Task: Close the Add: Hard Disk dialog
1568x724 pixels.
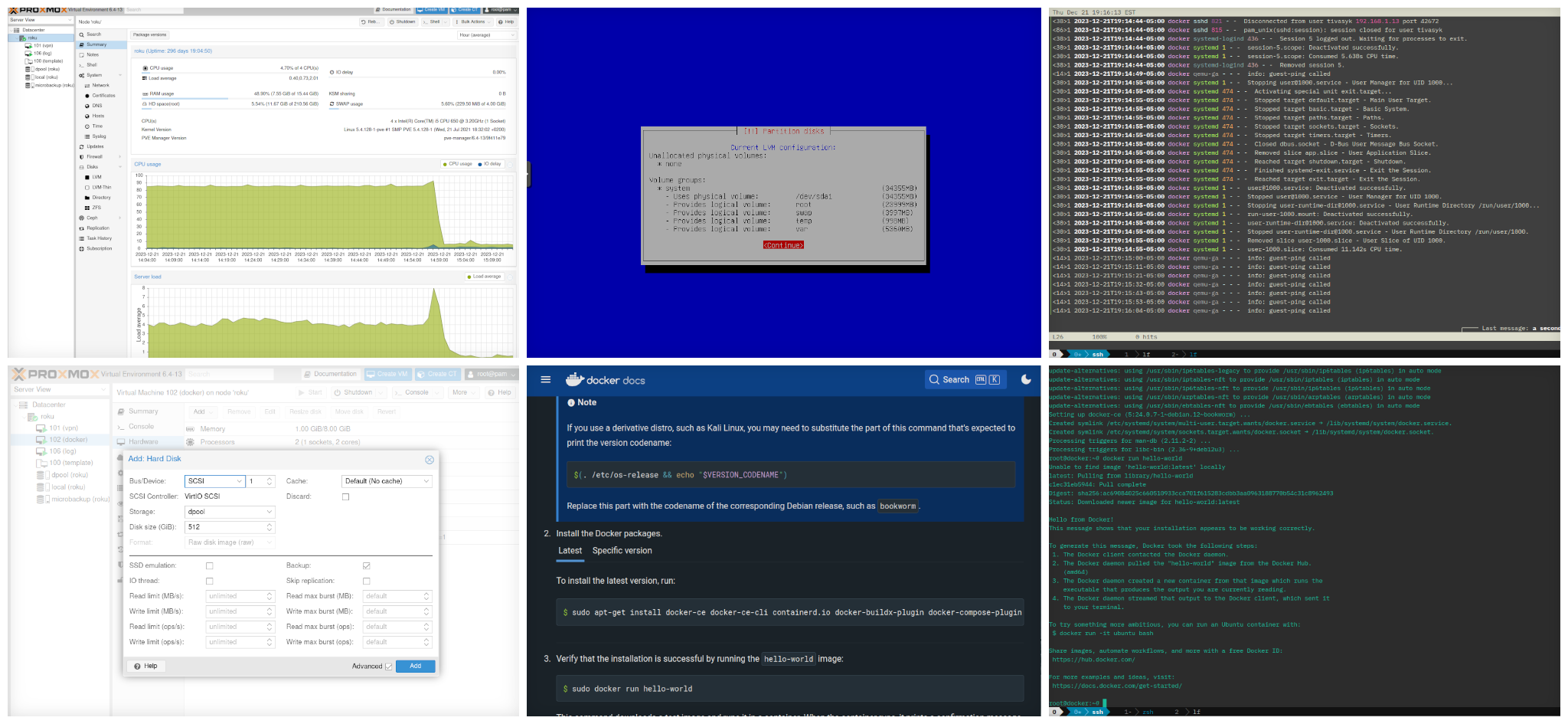Action: tap(430, 460)
